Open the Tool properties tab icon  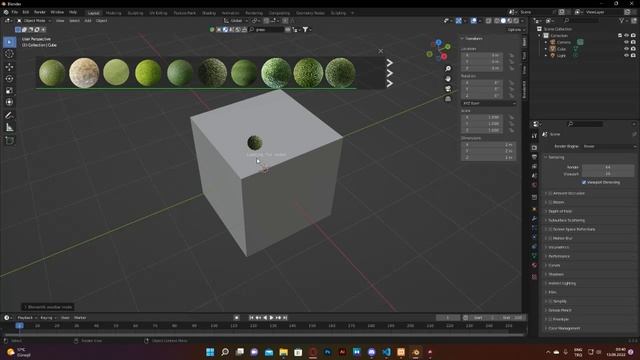coord(534,136)
